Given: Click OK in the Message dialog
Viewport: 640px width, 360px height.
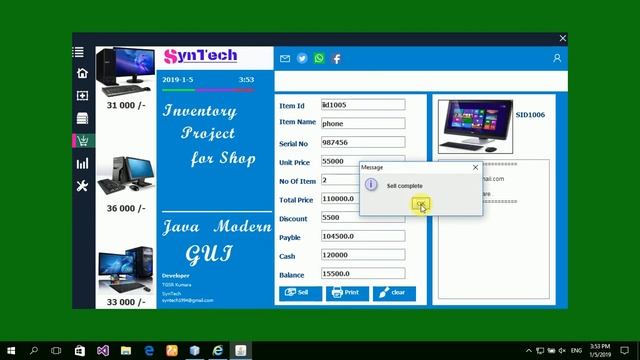Looking at the screenshot, I should (421, 203).
